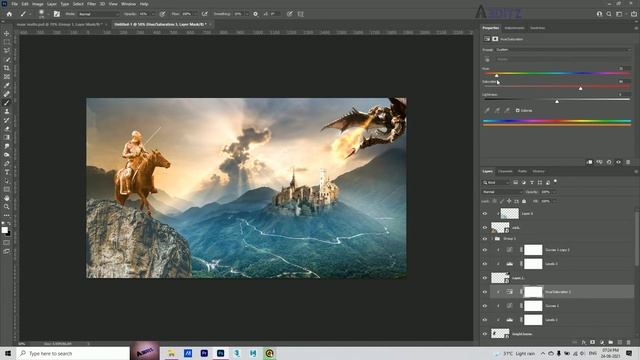Open the Smoothing value dropdown
640x360 pixels.
click(247, 14)
